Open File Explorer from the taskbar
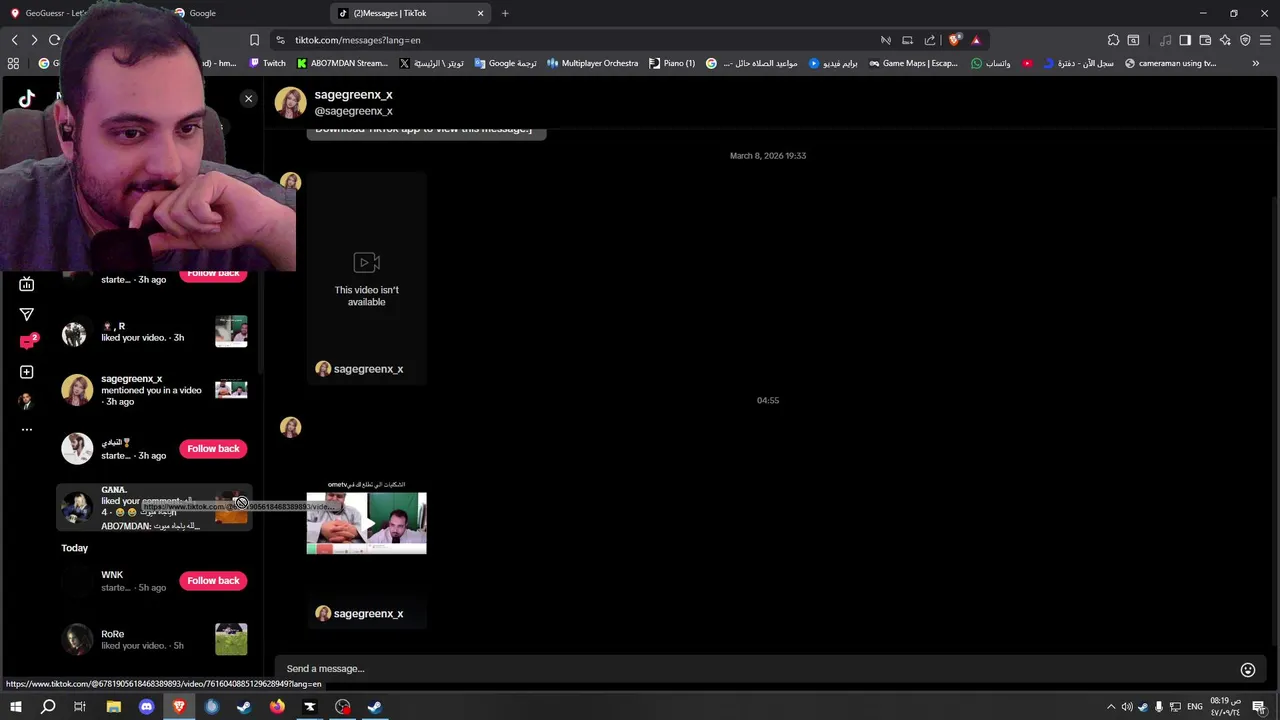Image resolution: width=1280 pixels, height=720 pixels. (114, 707)
